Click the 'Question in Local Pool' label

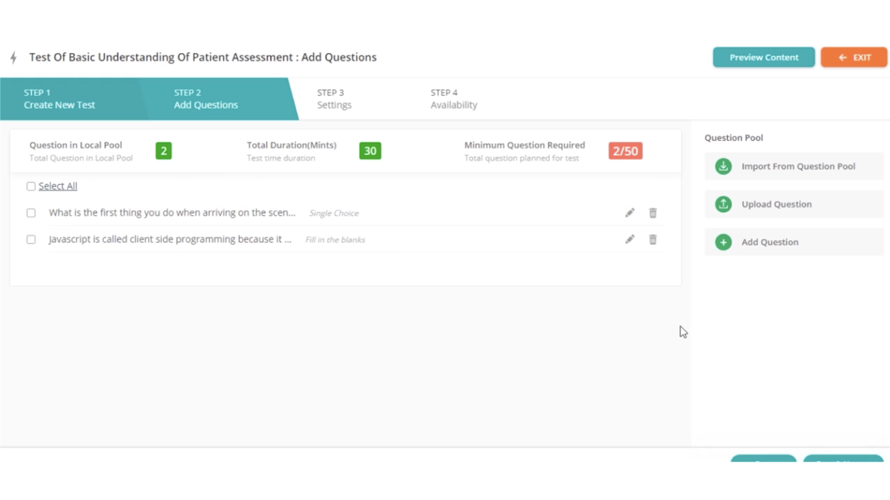point(75,145)
